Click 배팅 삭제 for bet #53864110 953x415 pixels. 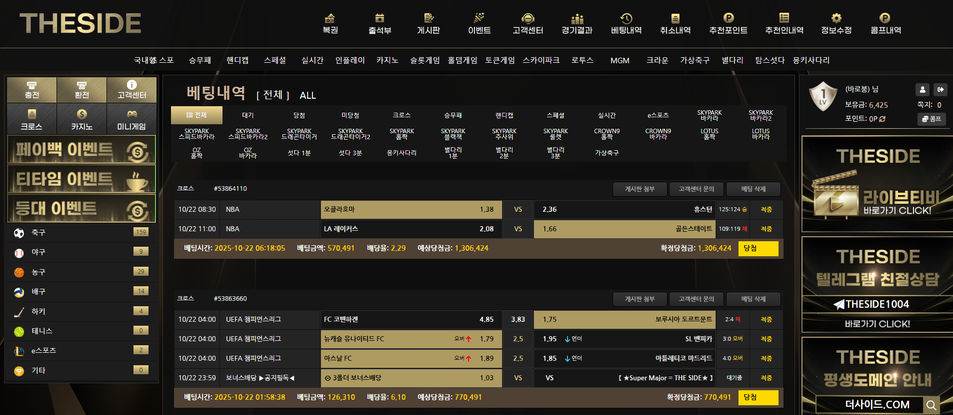753,188
